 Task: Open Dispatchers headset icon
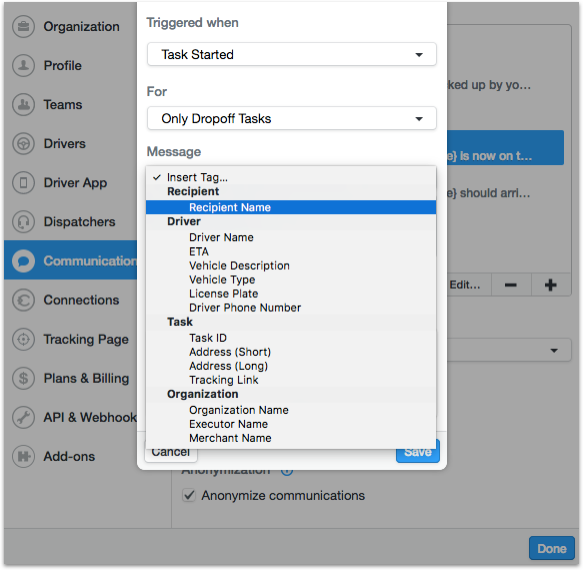click(23, 222)
